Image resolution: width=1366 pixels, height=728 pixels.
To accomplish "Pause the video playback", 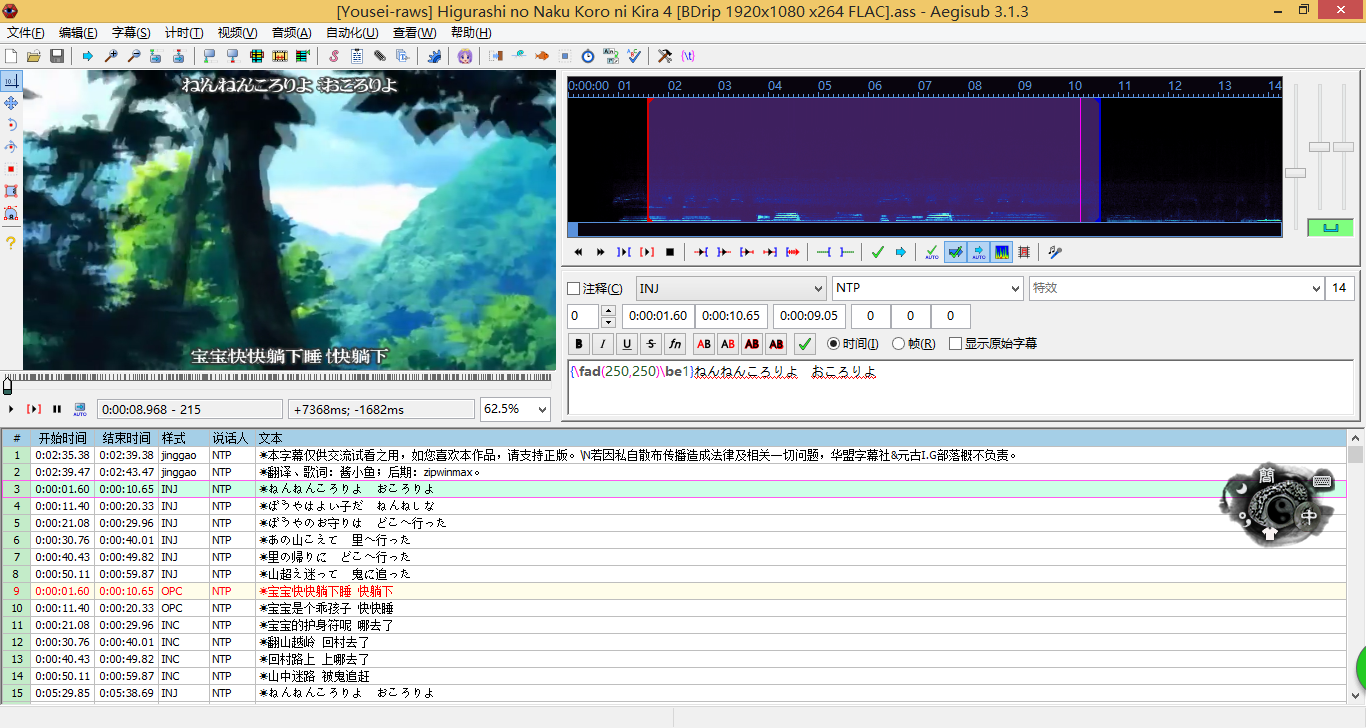I will (x=57, y=409).
